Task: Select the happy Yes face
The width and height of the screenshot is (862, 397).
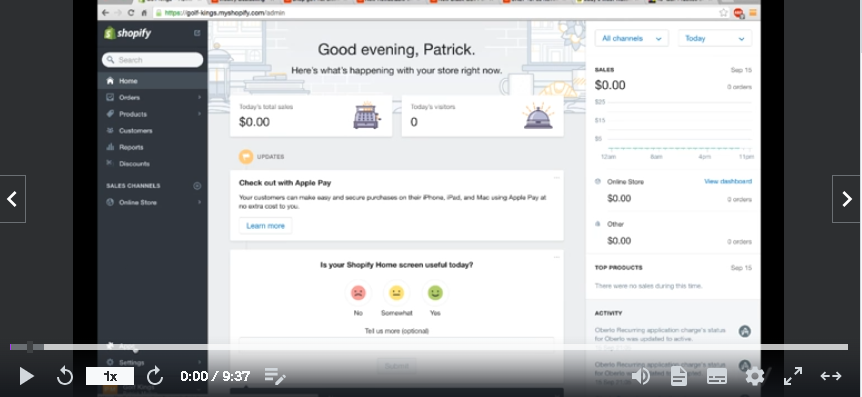Action: point(435,293)
